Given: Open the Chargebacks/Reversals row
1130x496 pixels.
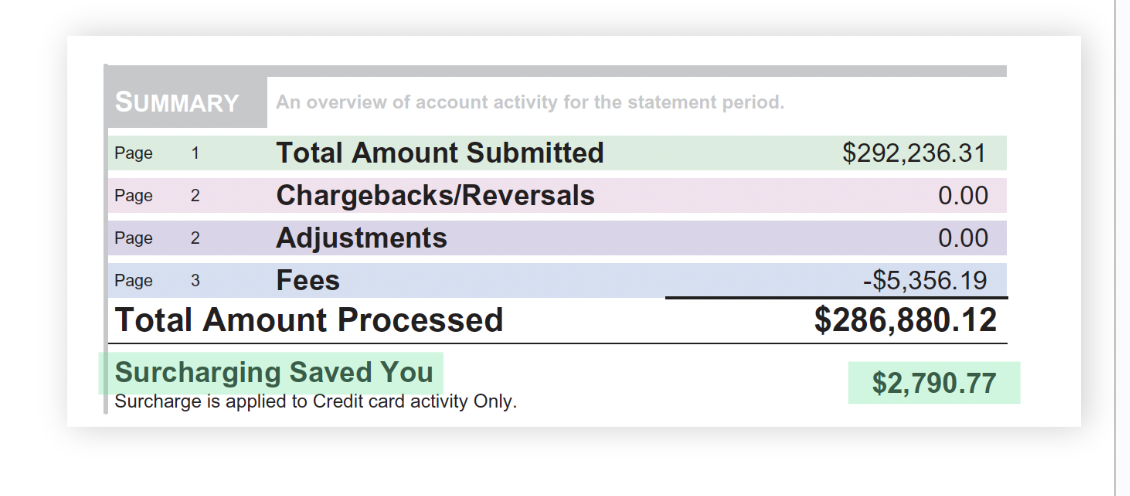Looking at the screenshot, I should pyautogui.click(x=557, y=195).
